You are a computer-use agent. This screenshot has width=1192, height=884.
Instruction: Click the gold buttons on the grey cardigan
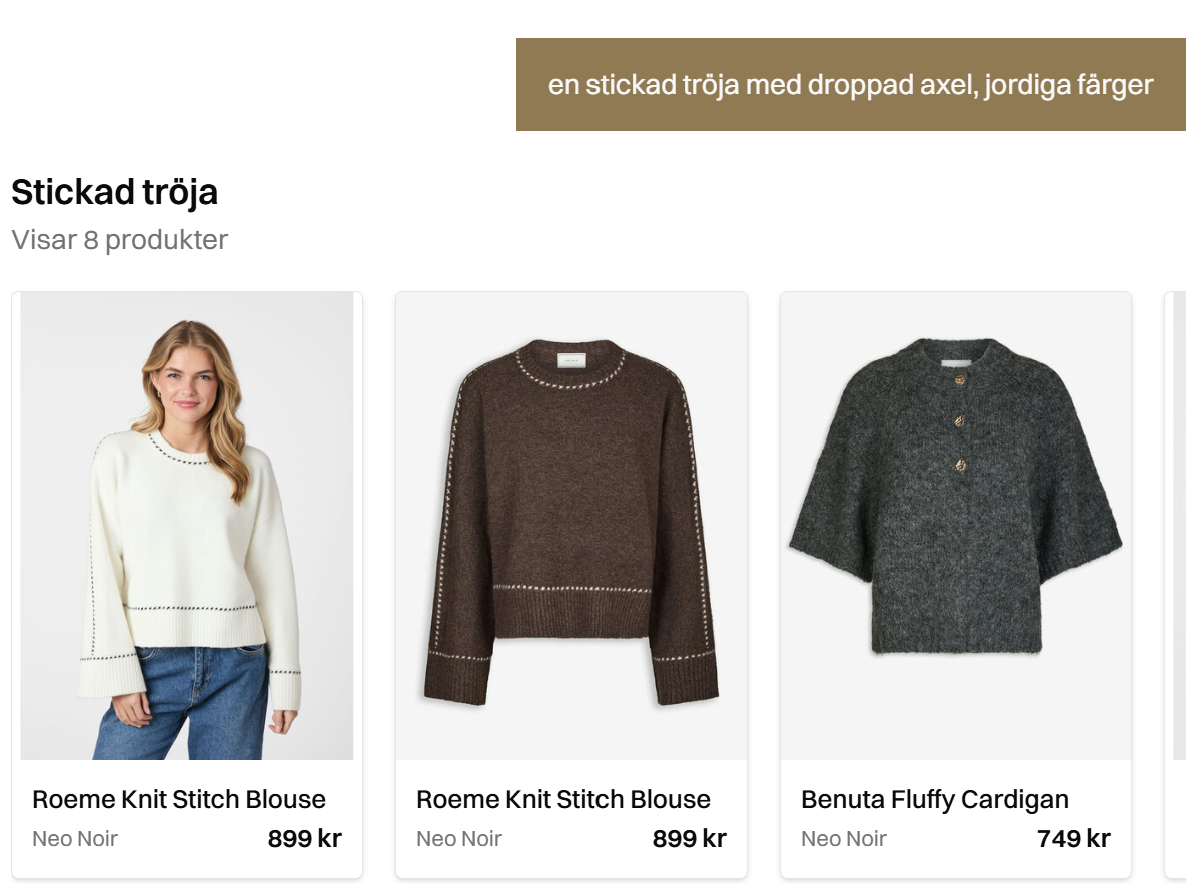coord(960,422)
